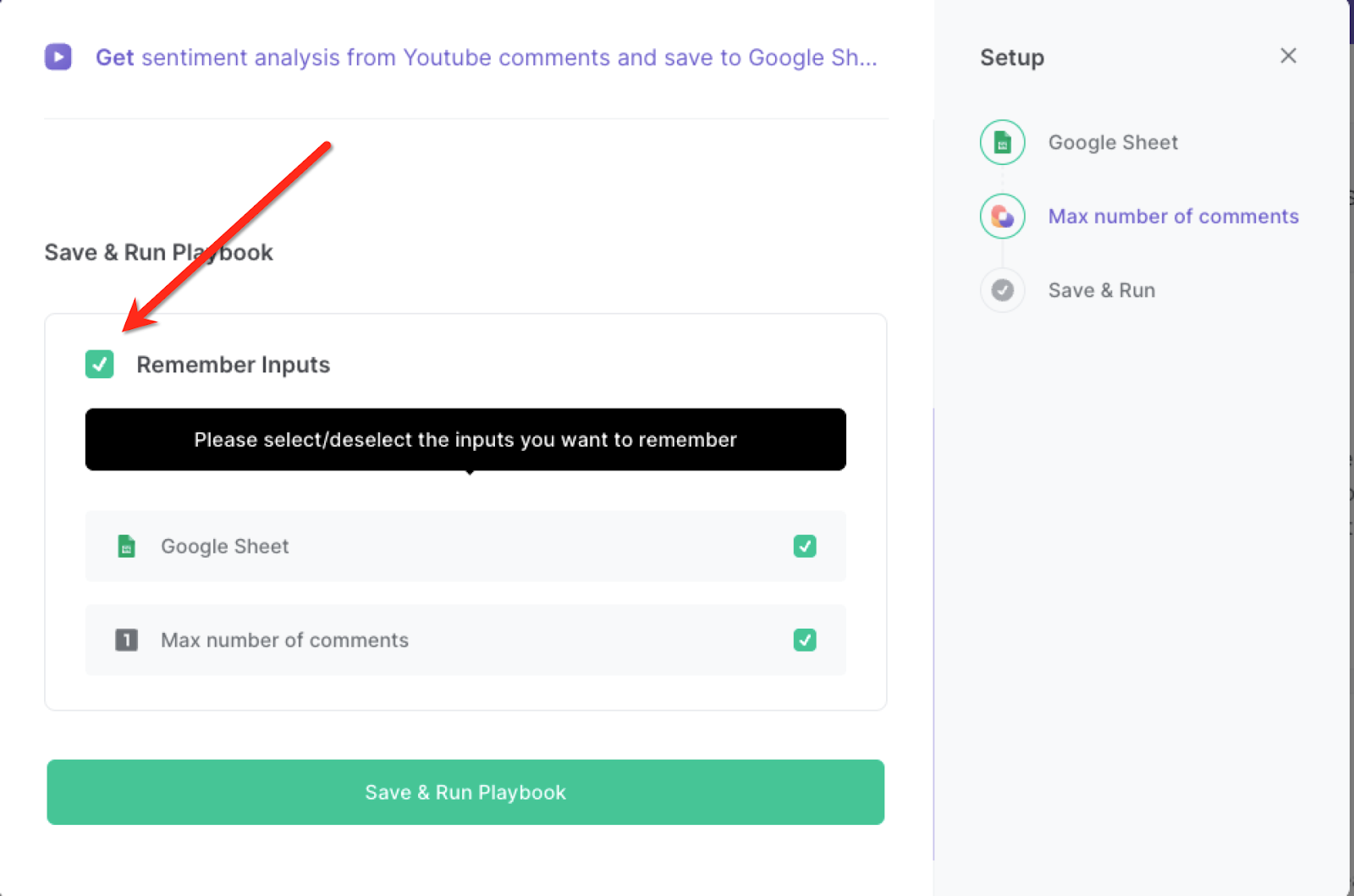Click the Setup heading in the side panel

1011,58
